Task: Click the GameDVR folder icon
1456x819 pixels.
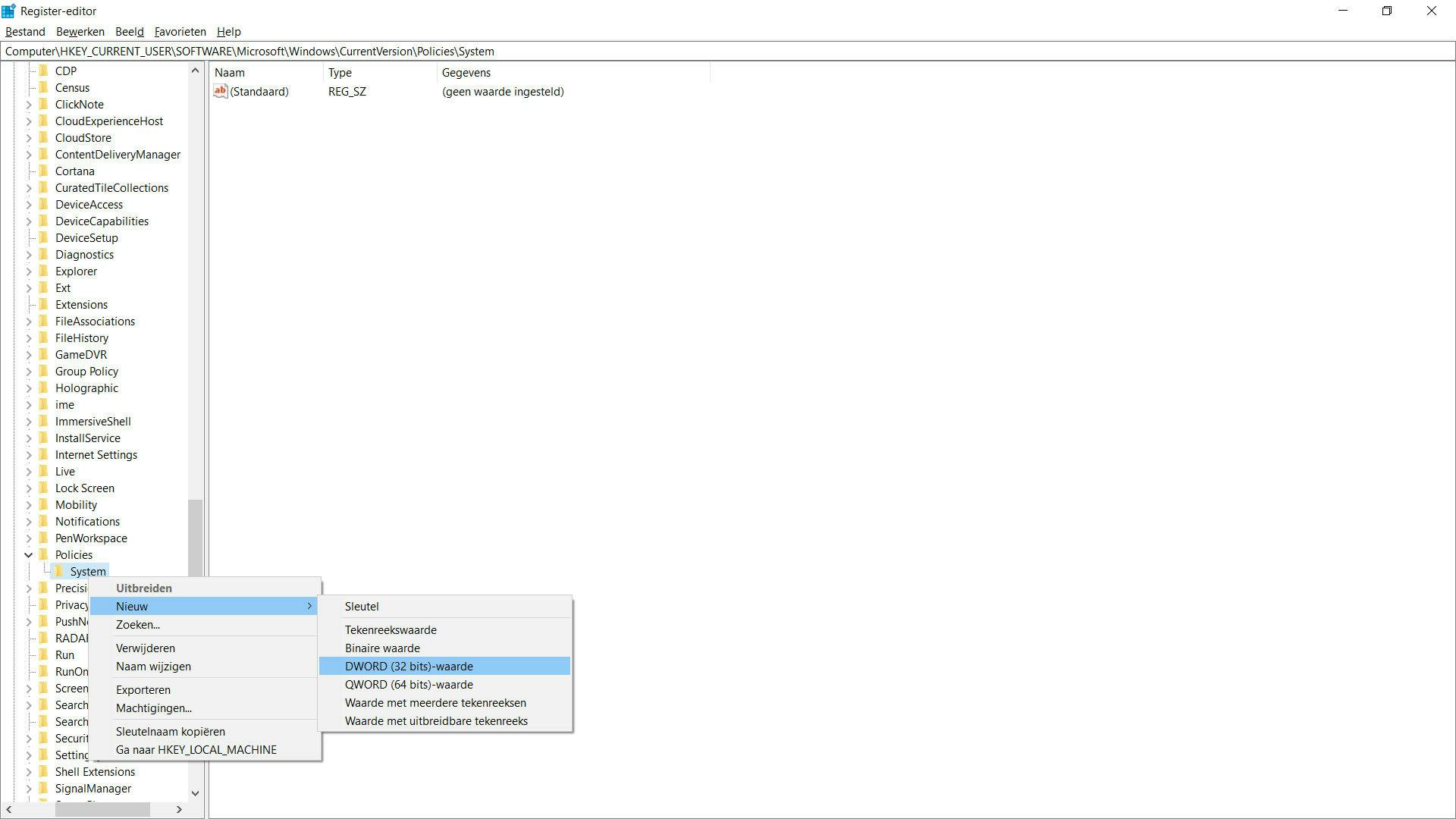Action: [x=44, y=354]
